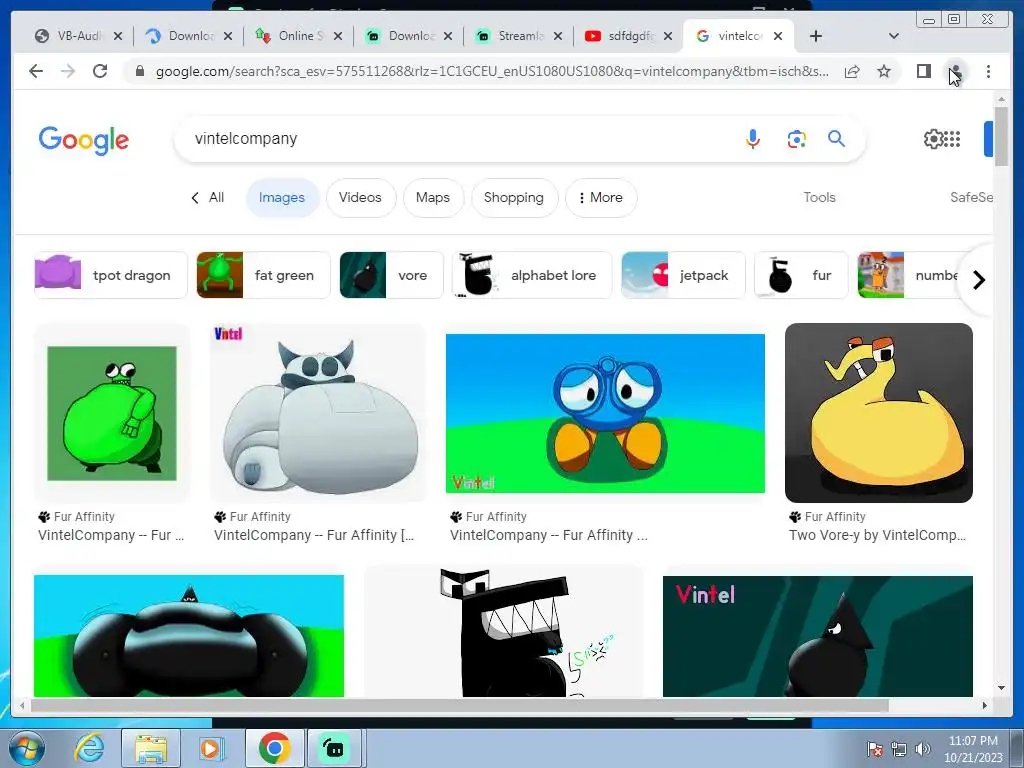This screenshot has height=768, width=1024.
Task: Filter by tpot dragon chip
Action: [110, 275]
